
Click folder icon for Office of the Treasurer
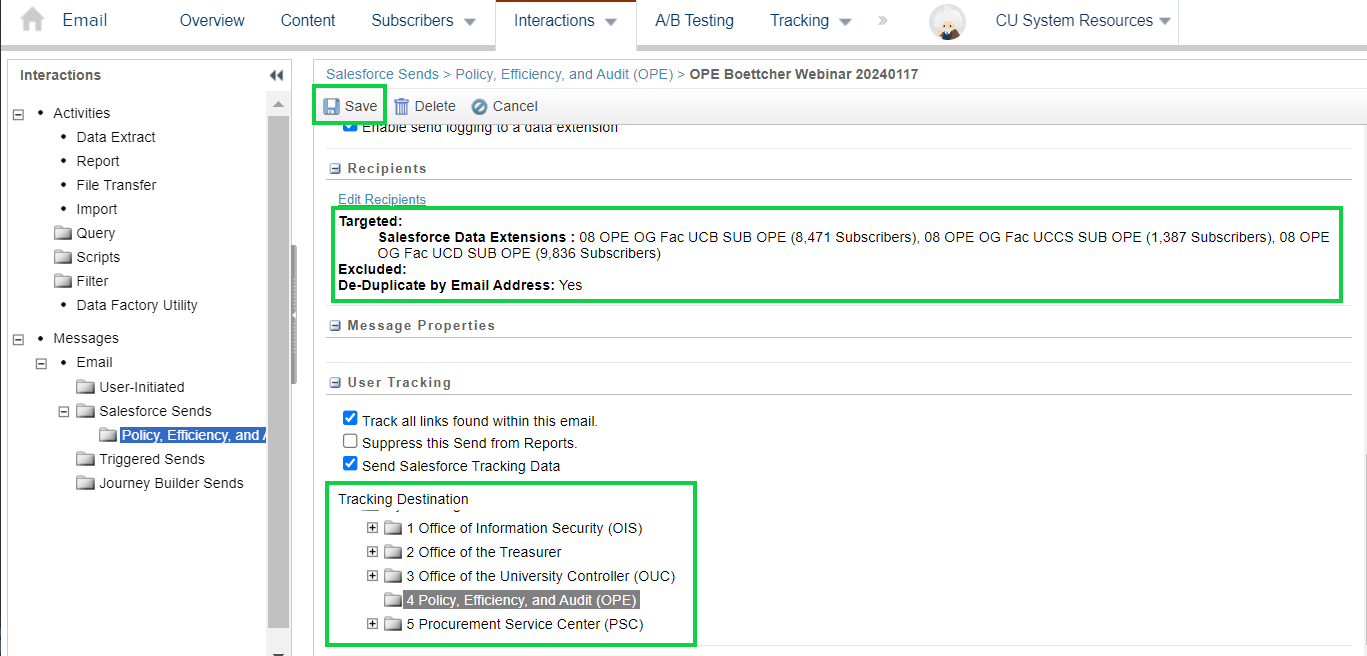point(393,552)
